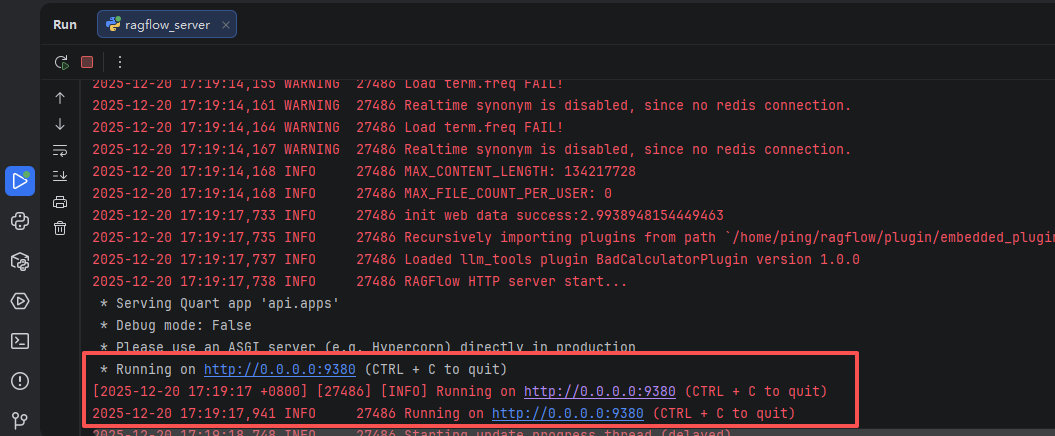Stop the running ragflow_server process
1055x436 pixels.
(x=87, y=62)
